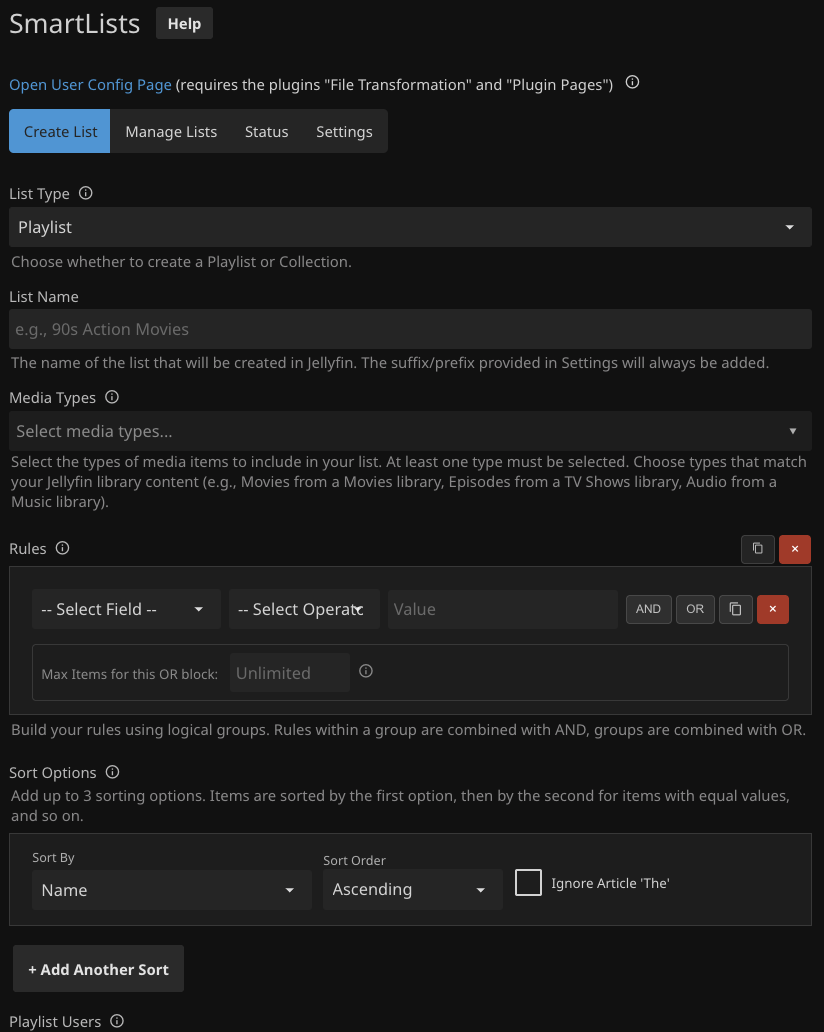Enable the Ignore Article 'The' checkbox
This screenshot has height=1032, width=824.
[528, 883]
